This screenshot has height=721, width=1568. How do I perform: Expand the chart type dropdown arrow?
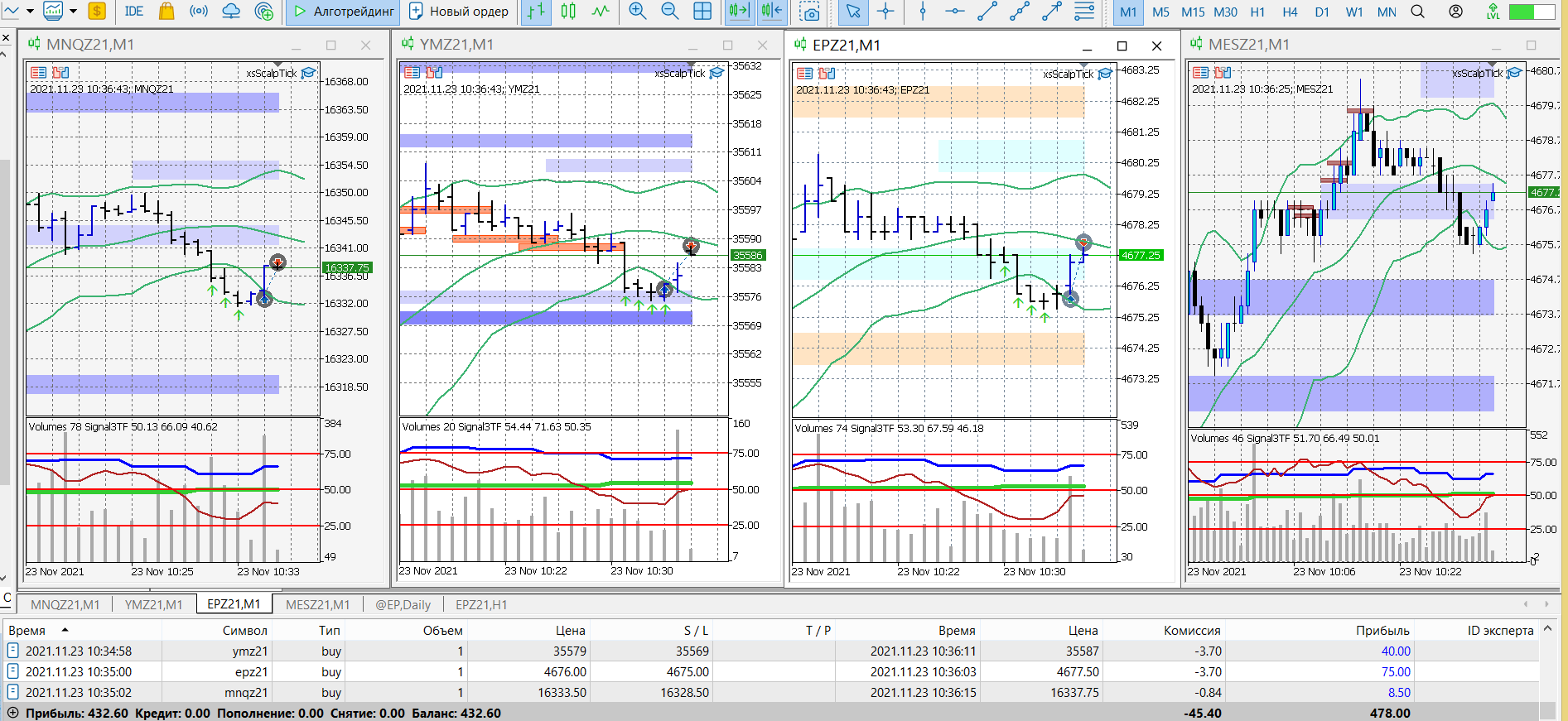[30, 12]
